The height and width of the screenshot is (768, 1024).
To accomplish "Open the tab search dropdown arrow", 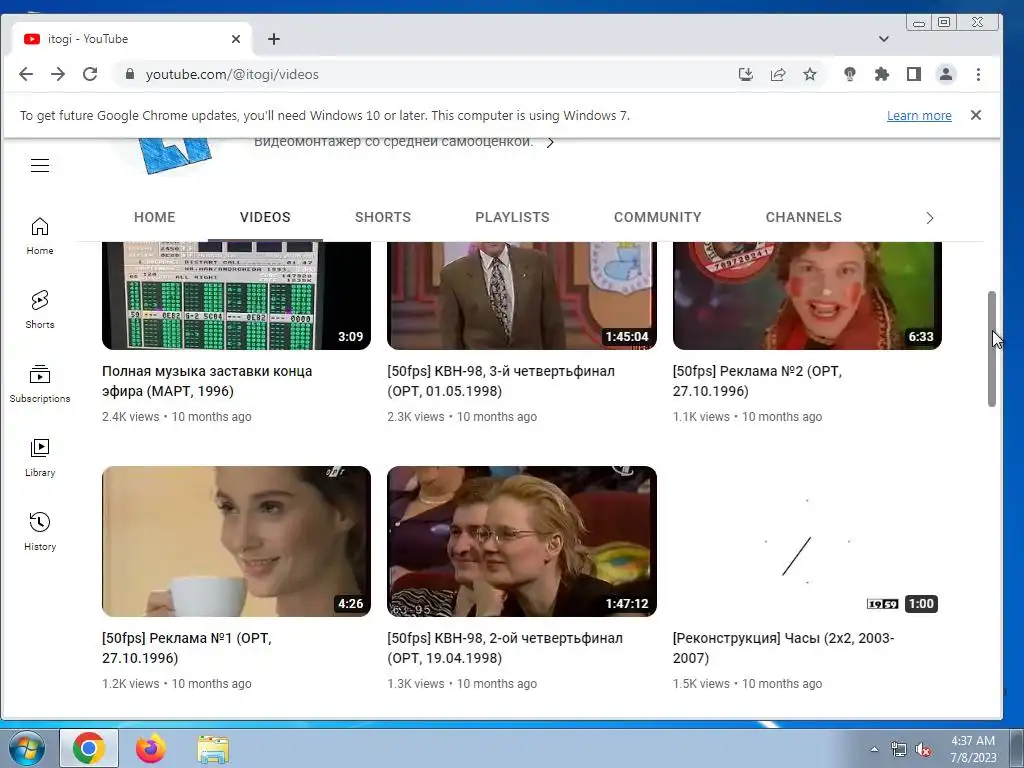I will coord(884,39).
